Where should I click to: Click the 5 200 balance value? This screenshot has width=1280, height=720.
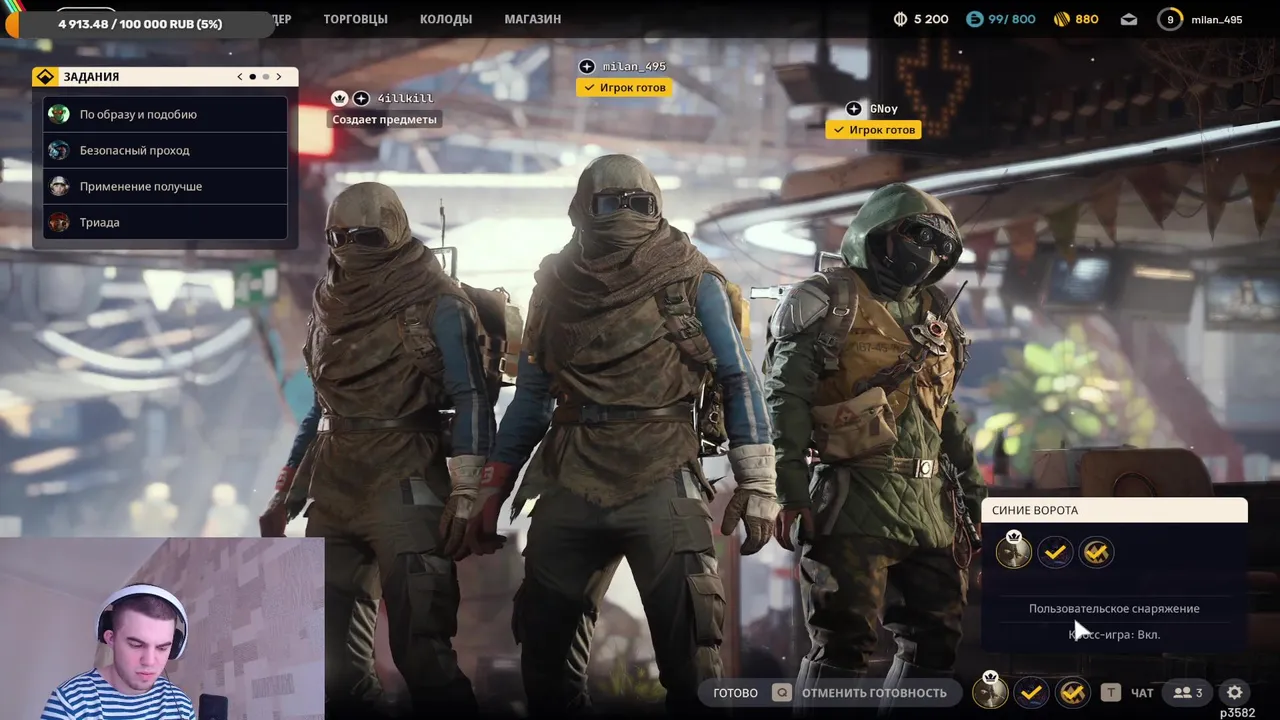[x=931, y=19]
